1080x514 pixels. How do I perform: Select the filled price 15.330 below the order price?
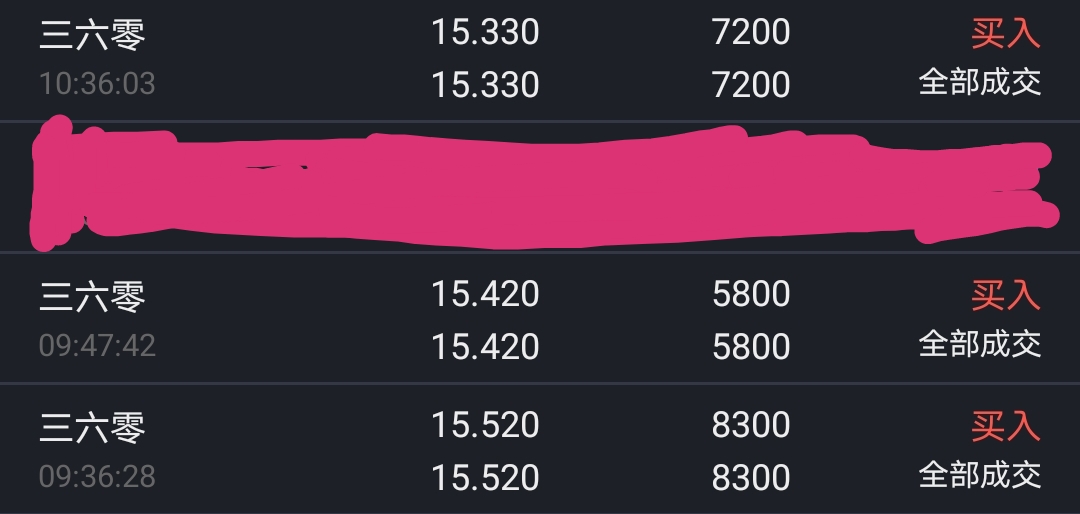485,85
